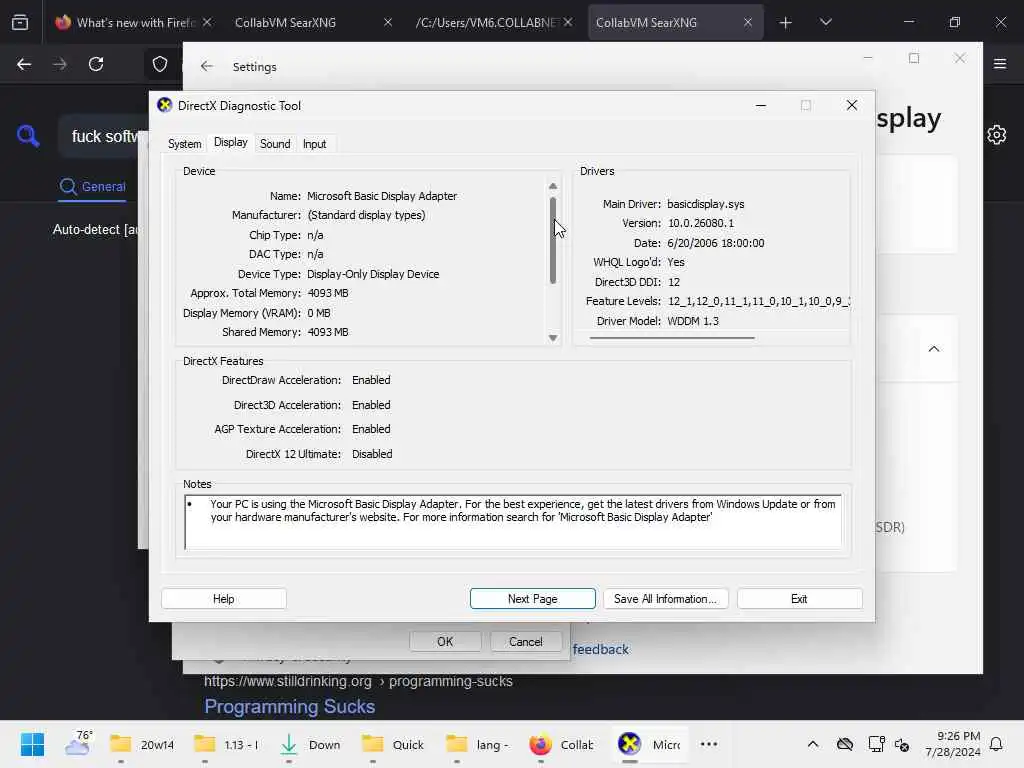
Task: Click Cancel in the dialog behind DxDiag
Action: tap(526, 641)
